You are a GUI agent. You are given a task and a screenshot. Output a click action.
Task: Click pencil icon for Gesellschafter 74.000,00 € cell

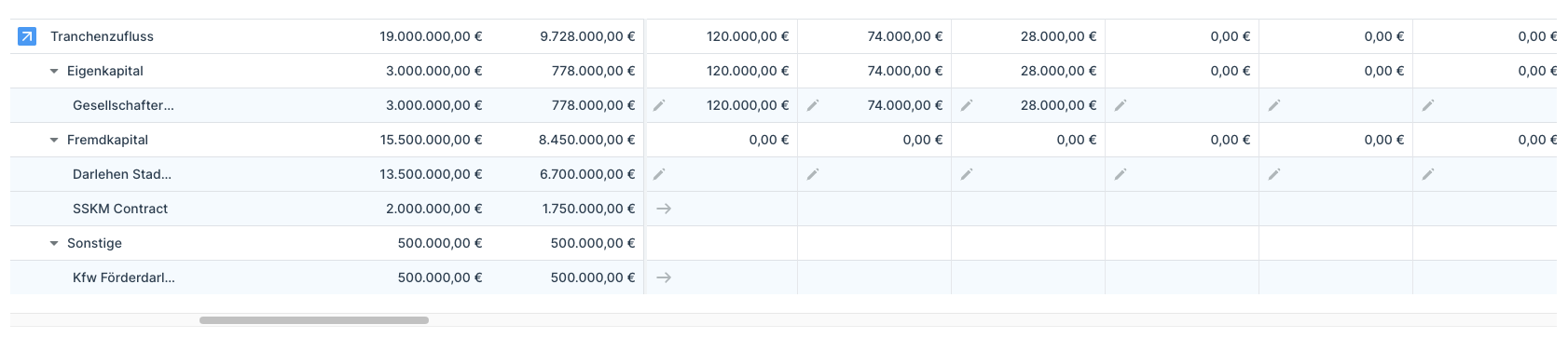[813, 105]
